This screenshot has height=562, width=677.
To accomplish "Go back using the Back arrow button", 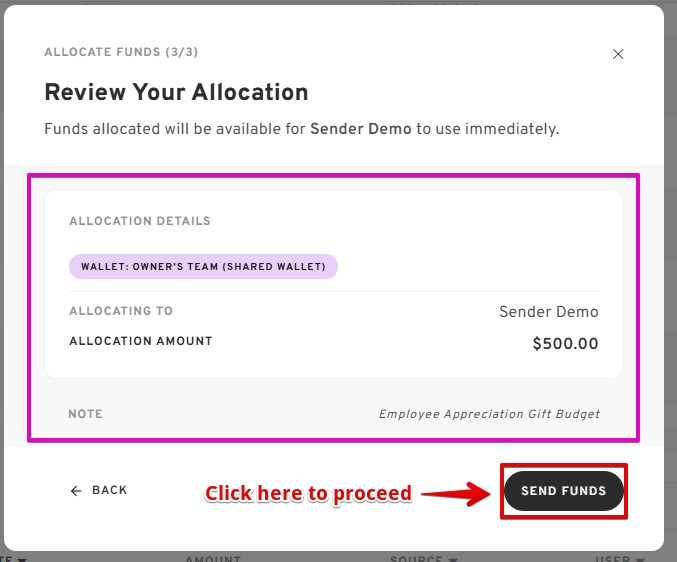I will (99, 490).
